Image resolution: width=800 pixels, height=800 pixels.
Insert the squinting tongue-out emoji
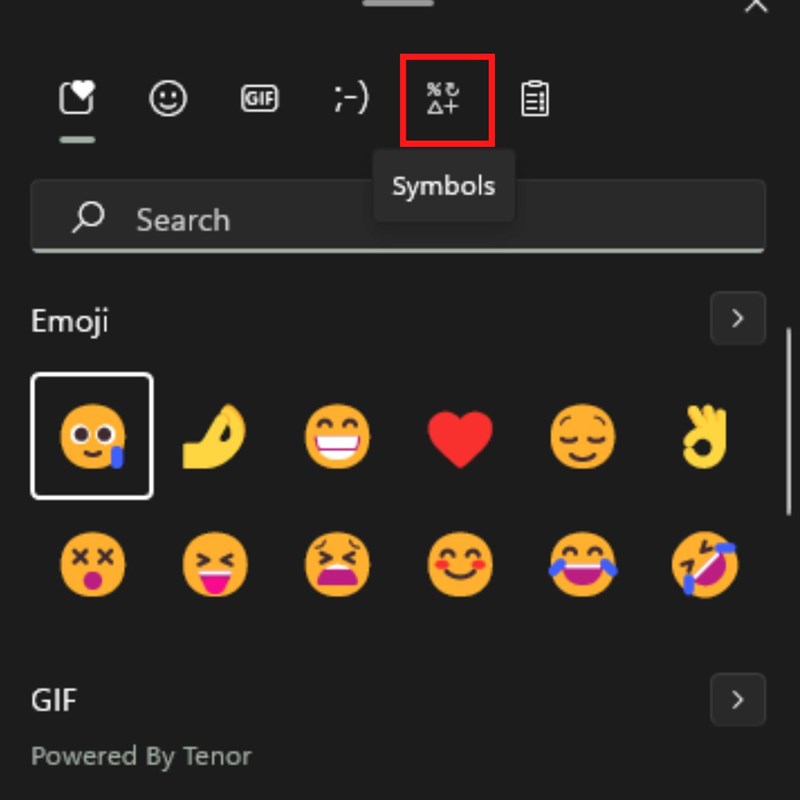(214, 565)
